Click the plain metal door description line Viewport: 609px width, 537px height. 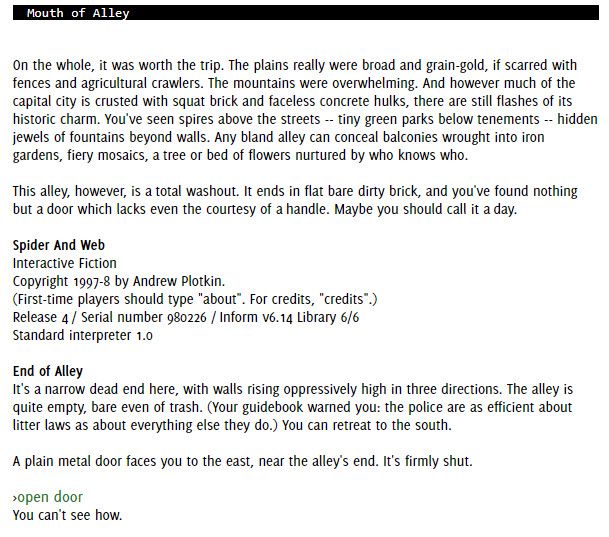coord(242,461)
